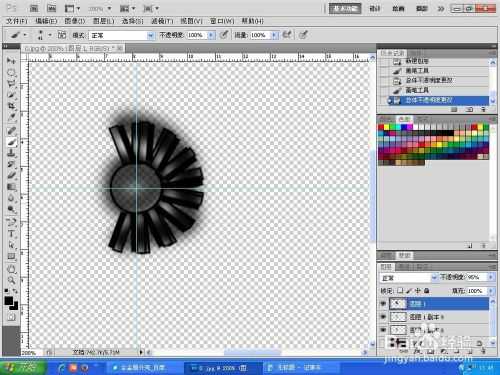Image resolution: width=500 pixels, height=375 pixels.
Task: Click the foreground color black swatch
Action: [9, 301]
